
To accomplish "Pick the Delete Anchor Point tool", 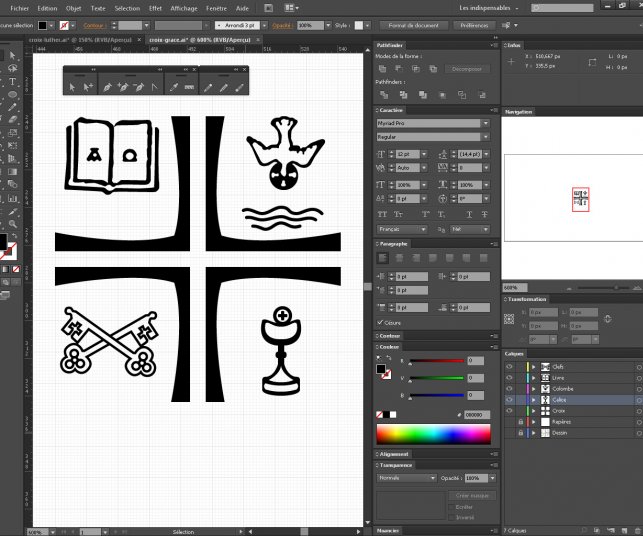I will [139, 87].
